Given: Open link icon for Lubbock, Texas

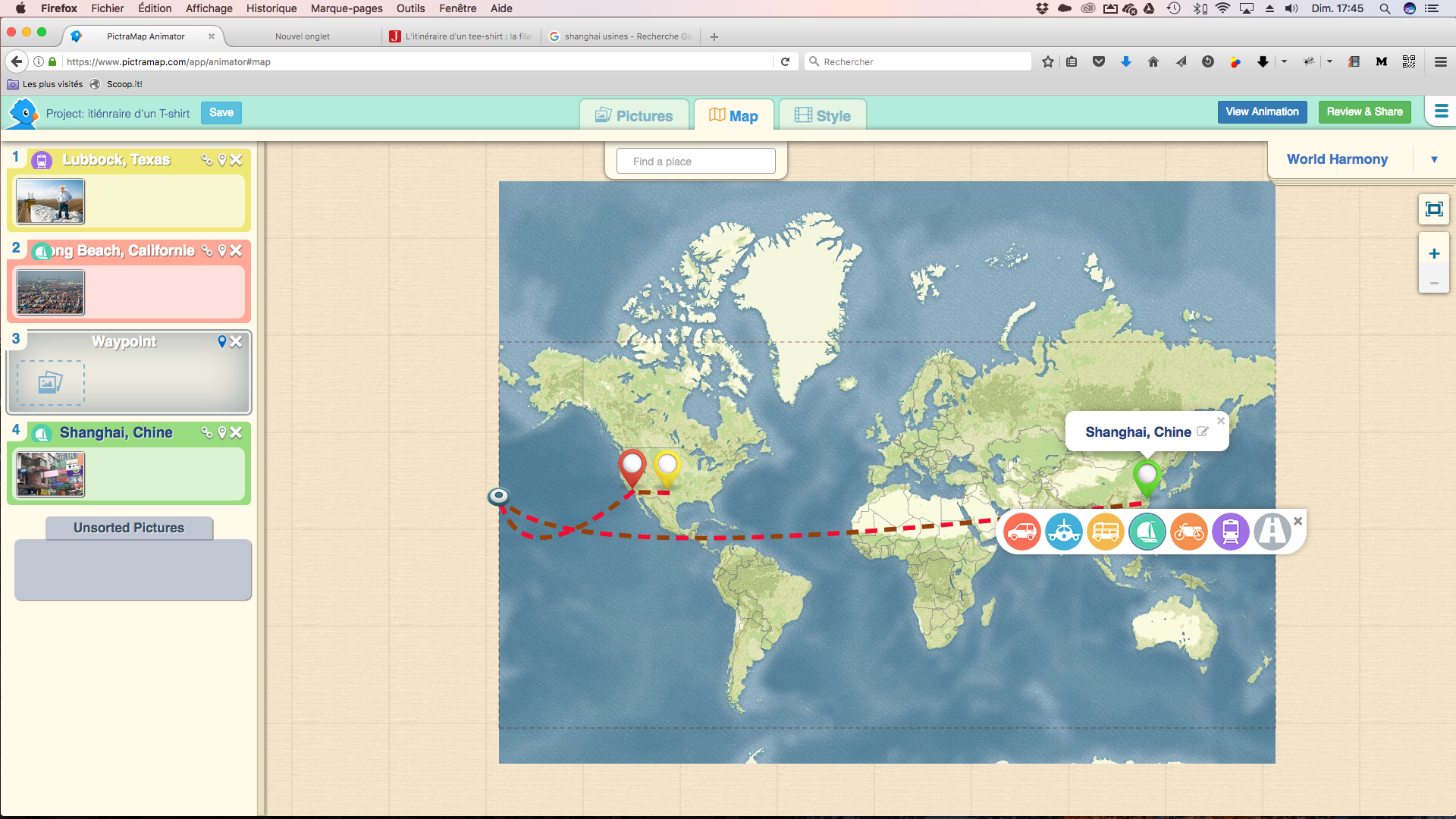Looking at the screenshot, I should click(x=206, y=160).
